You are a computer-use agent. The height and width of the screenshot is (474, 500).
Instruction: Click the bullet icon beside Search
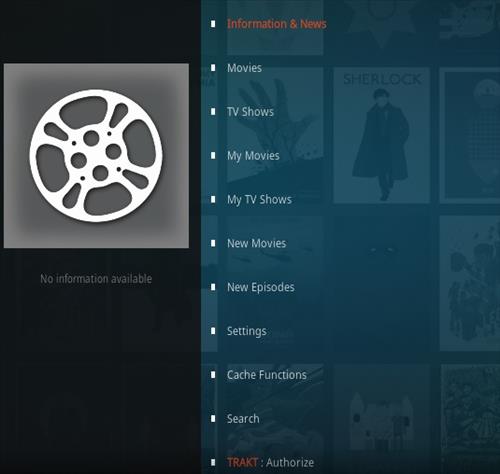pyautogui.click(x=213, y=418)
